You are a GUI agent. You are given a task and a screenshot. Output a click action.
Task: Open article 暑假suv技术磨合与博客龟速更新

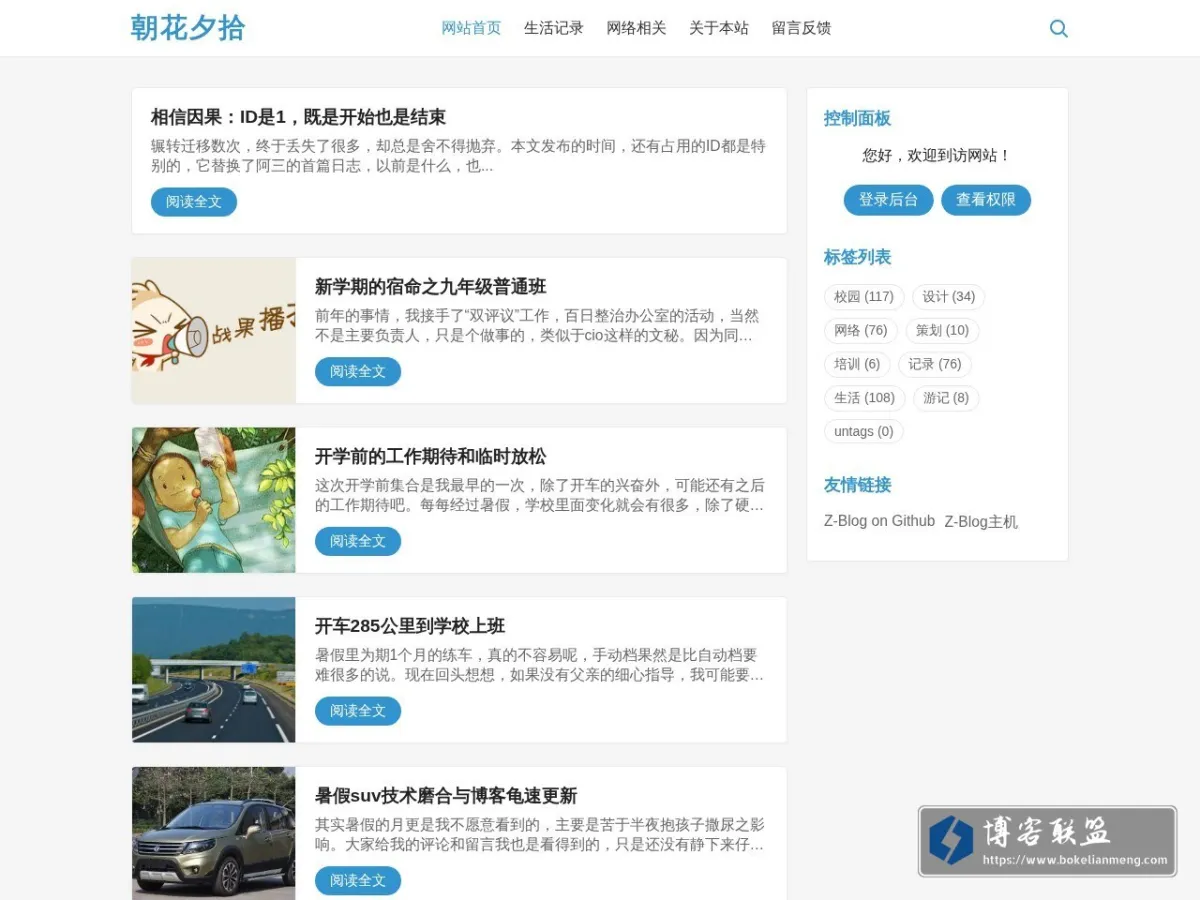click(x=446, y=797)
